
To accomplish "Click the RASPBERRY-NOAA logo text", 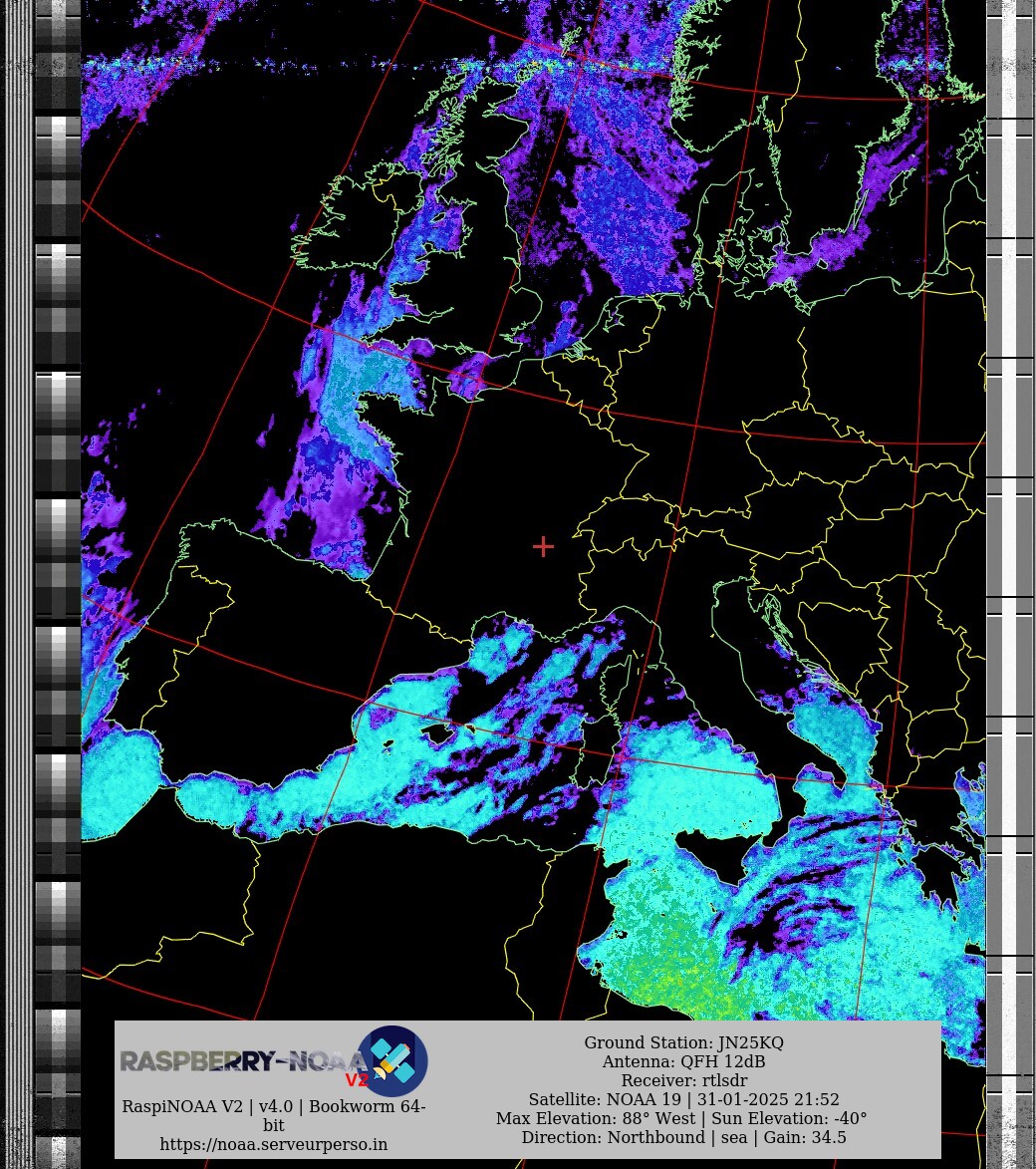I will 239,1061.
